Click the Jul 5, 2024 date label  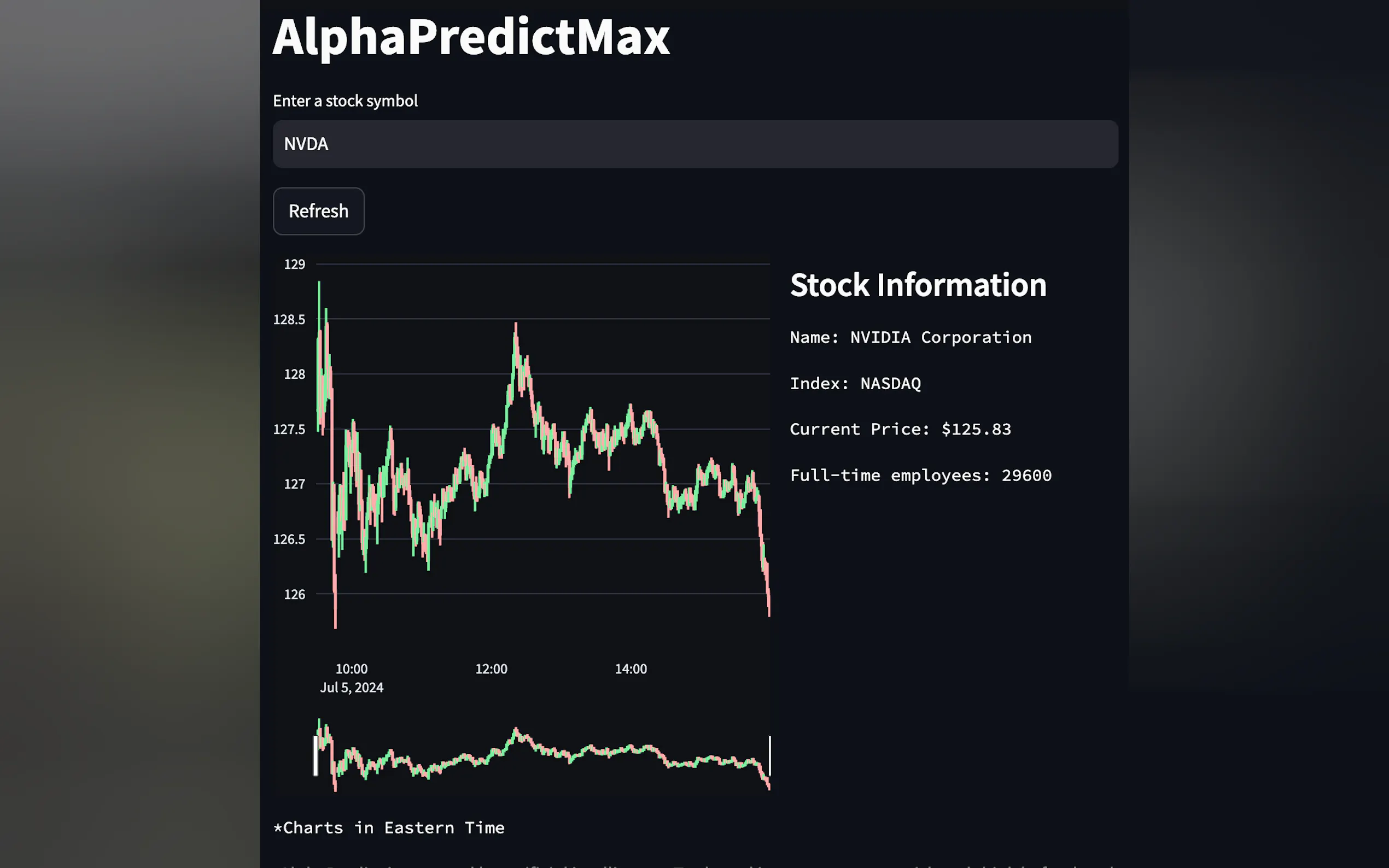[352, 688]
